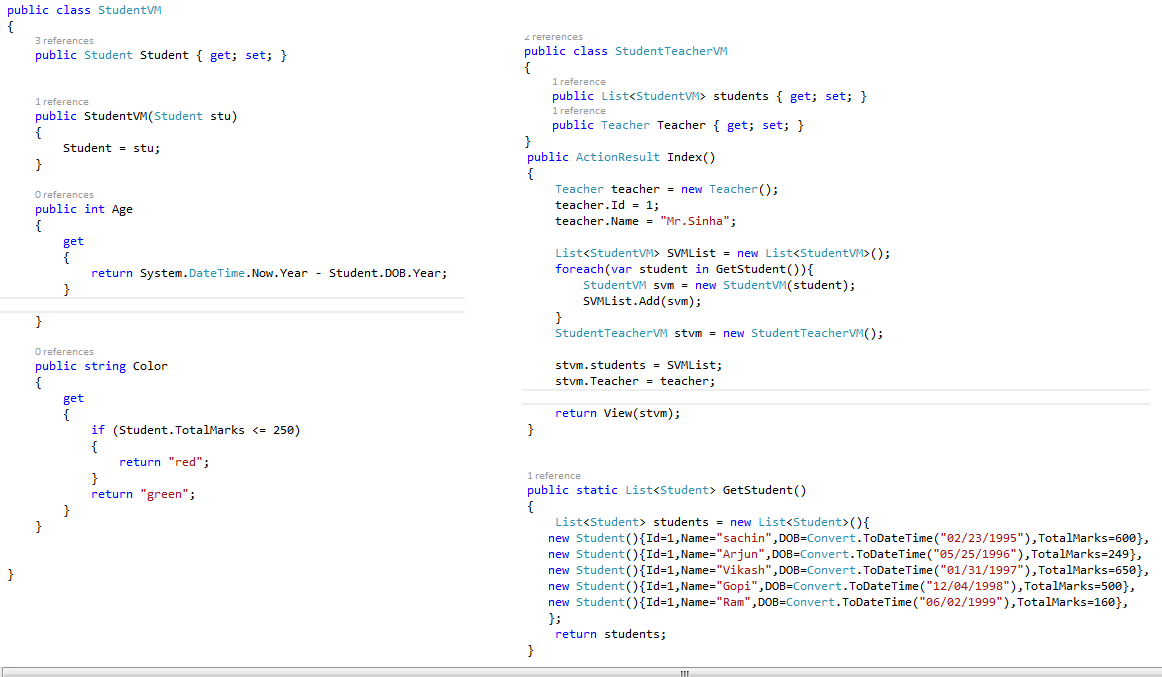Place cursor on the "green" string literal
This screenshot has height=677, width=1162.
pyautogui.click(x=165, y=495)
